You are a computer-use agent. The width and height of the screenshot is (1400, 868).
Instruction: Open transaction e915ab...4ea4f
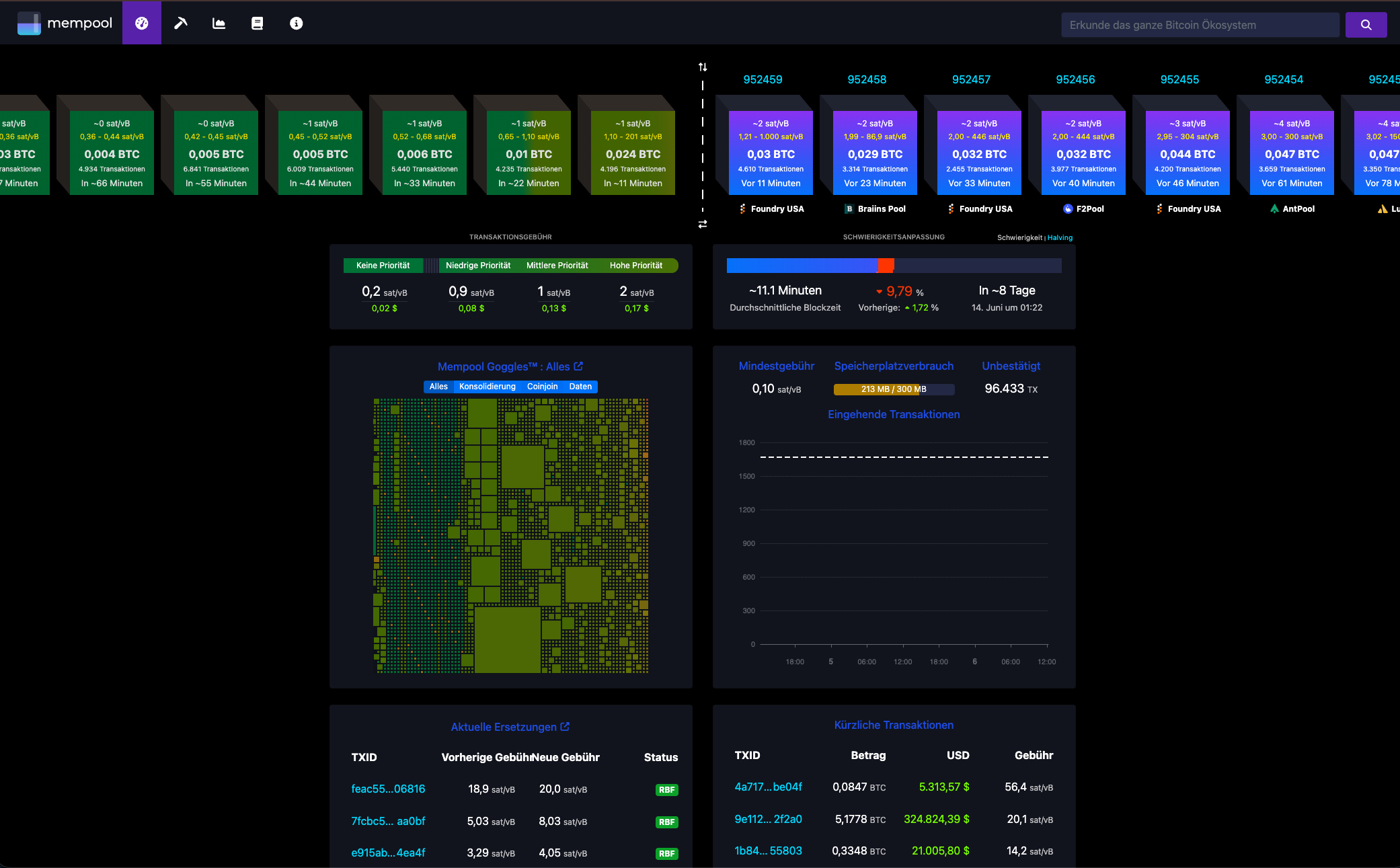click(388, 853)
